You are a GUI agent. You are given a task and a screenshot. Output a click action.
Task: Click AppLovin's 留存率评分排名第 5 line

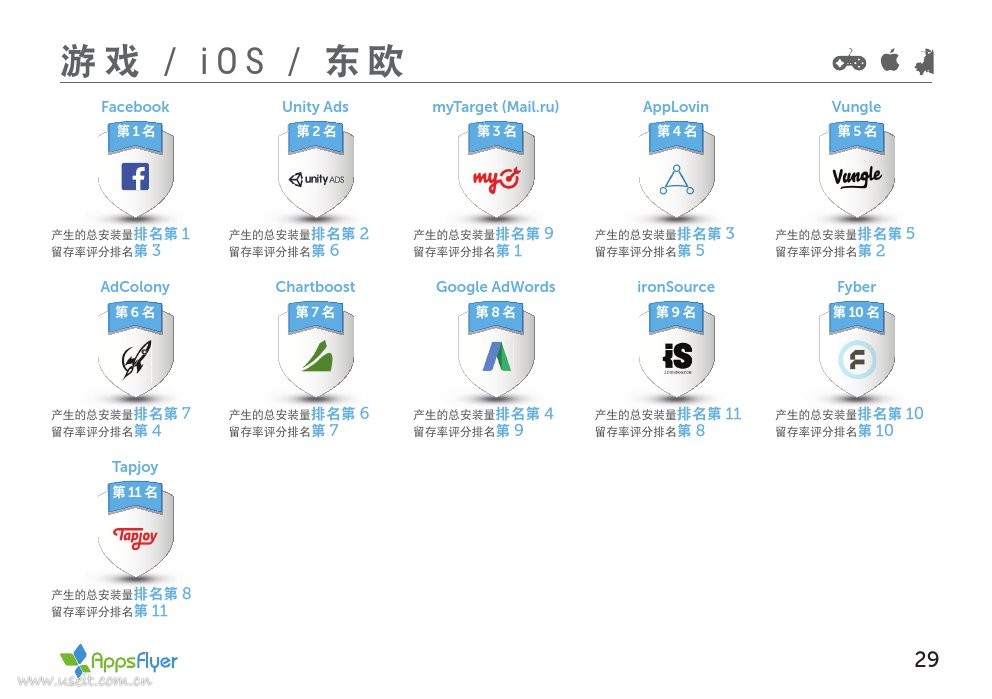point(650,251)
